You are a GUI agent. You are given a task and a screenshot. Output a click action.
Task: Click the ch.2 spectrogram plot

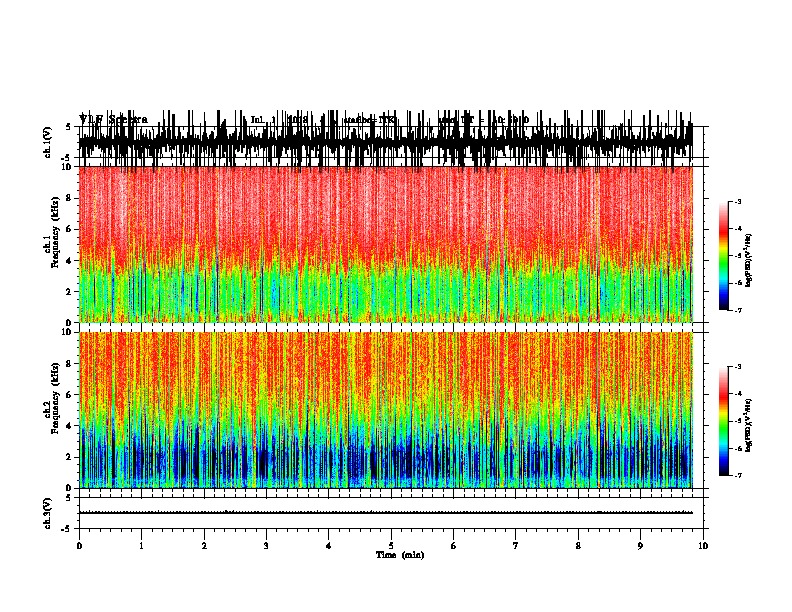(386, 410)
